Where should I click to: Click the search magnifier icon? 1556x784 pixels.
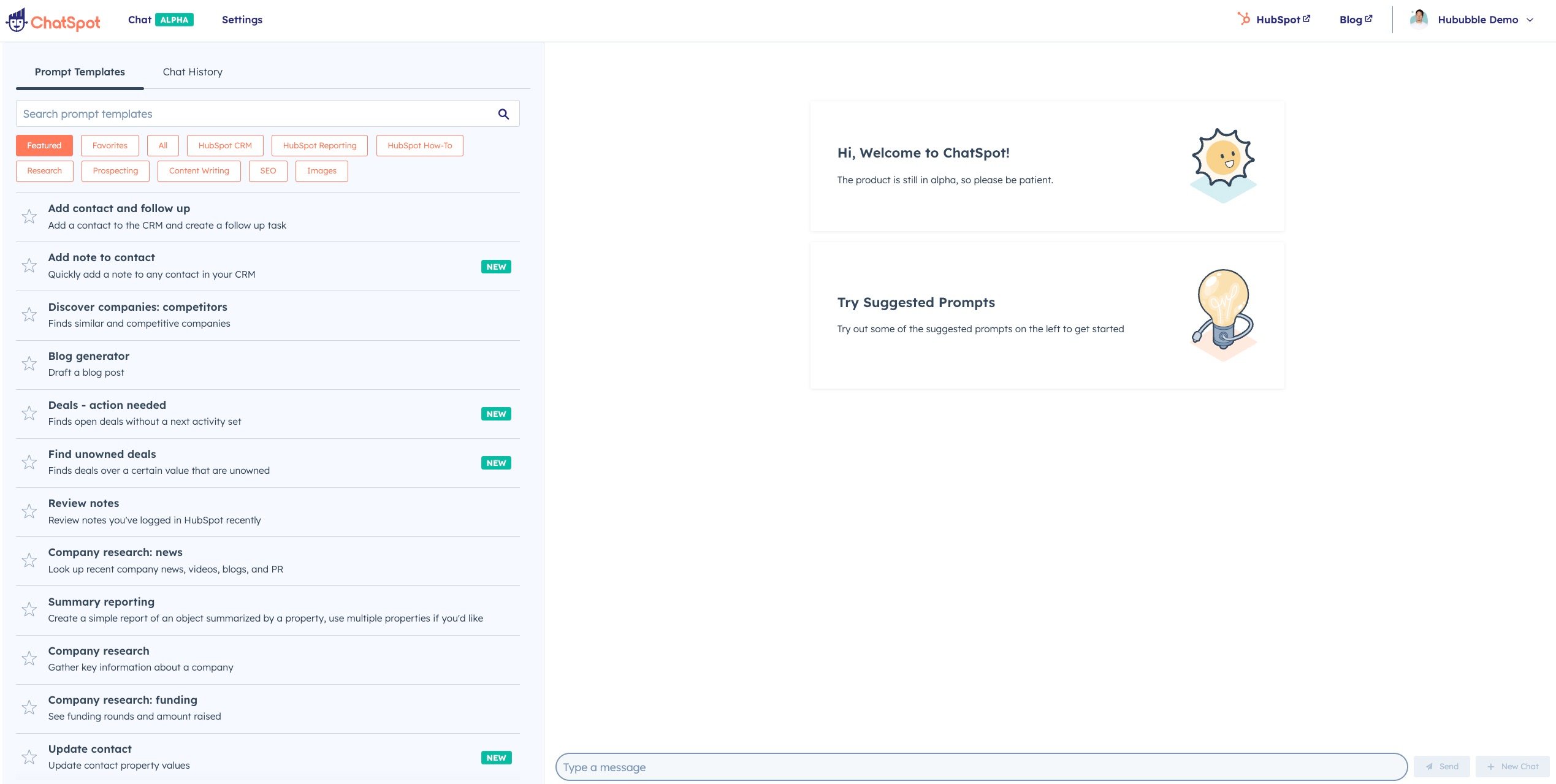coord(503,114)
